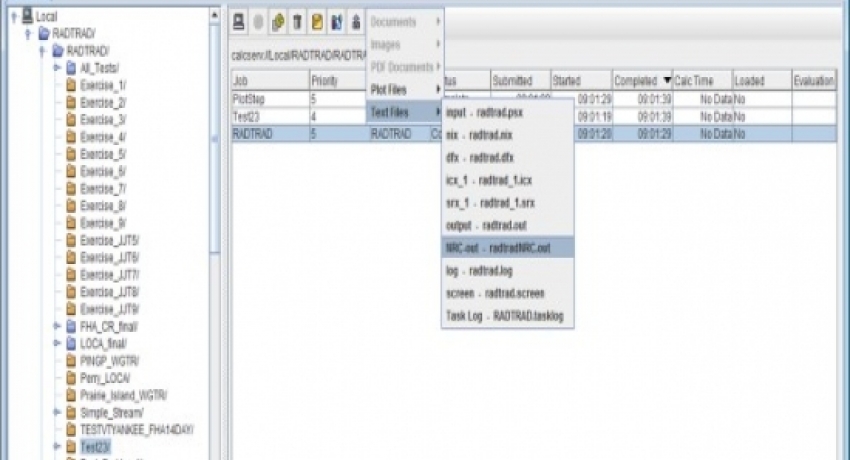Click the PINGP_WGTR/ folder icon

(x=71, y=361)
